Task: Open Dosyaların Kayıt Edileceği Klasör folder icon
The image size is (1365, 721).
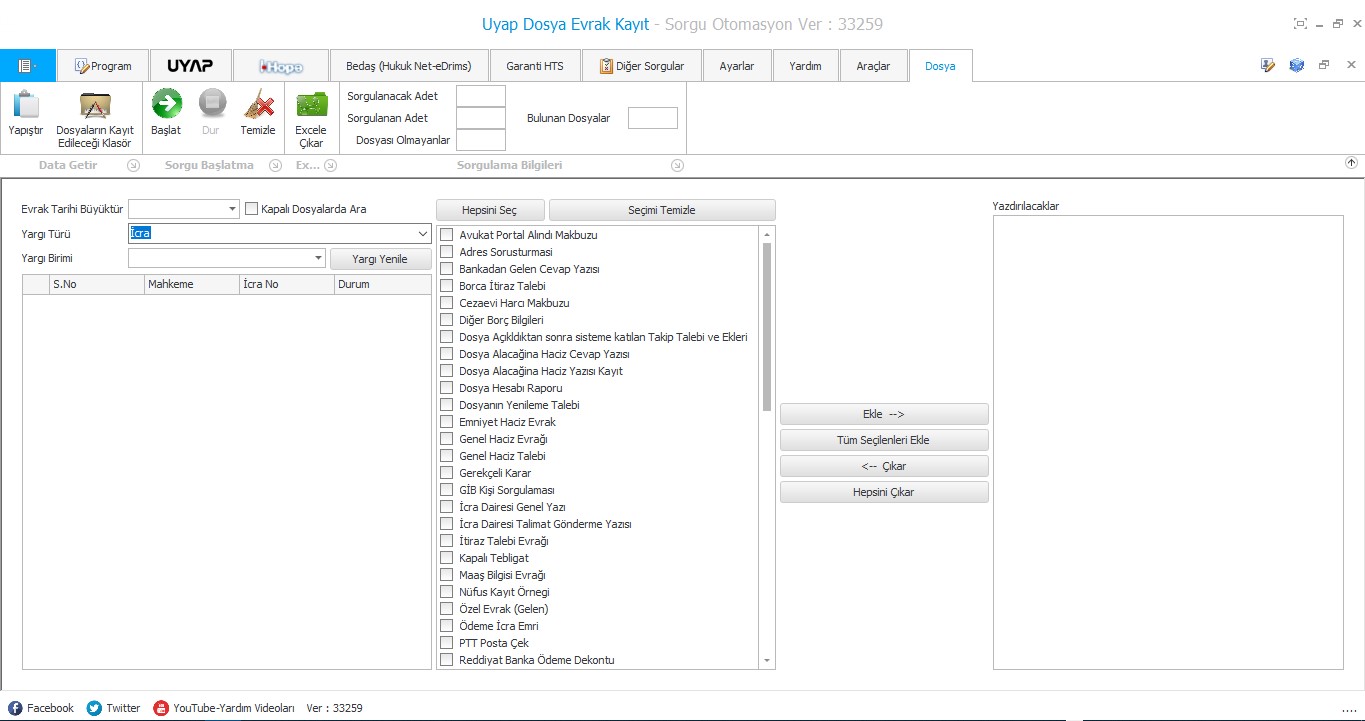Action: 95,104
